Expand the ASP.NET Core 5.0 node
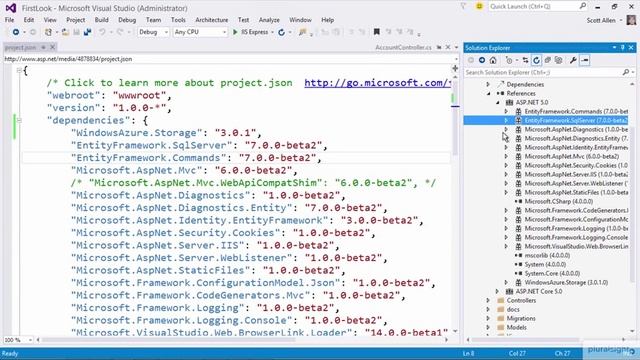The image size is (640, 360). (x=497, y=291)
